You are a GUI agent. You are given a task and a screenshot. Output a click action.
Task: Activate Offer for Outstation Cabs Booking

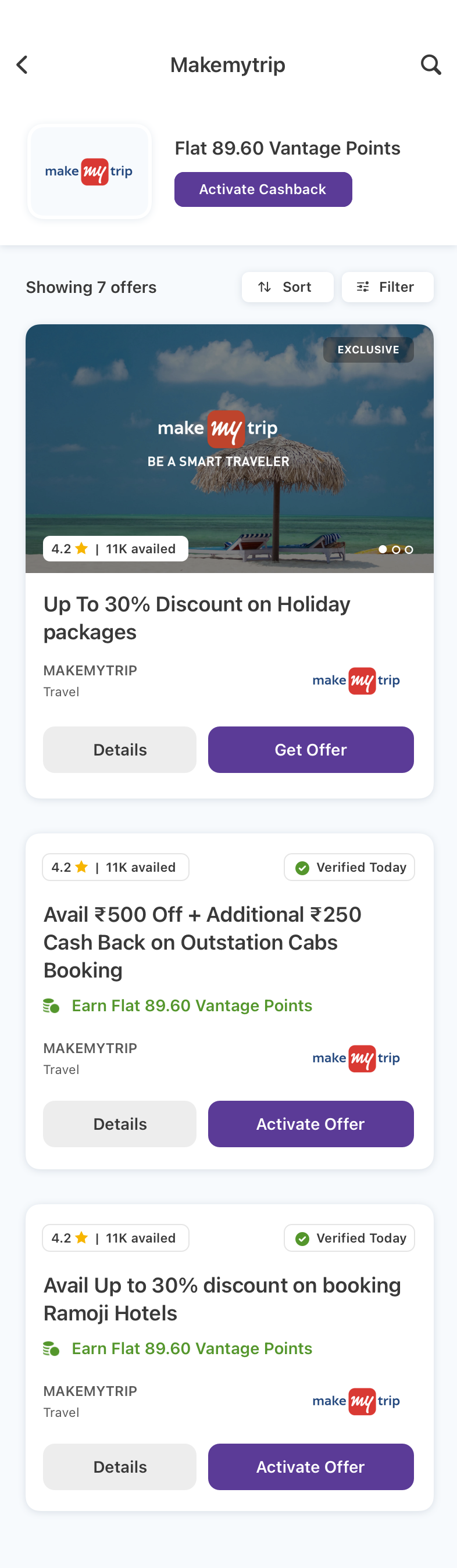pos(310,1124)
